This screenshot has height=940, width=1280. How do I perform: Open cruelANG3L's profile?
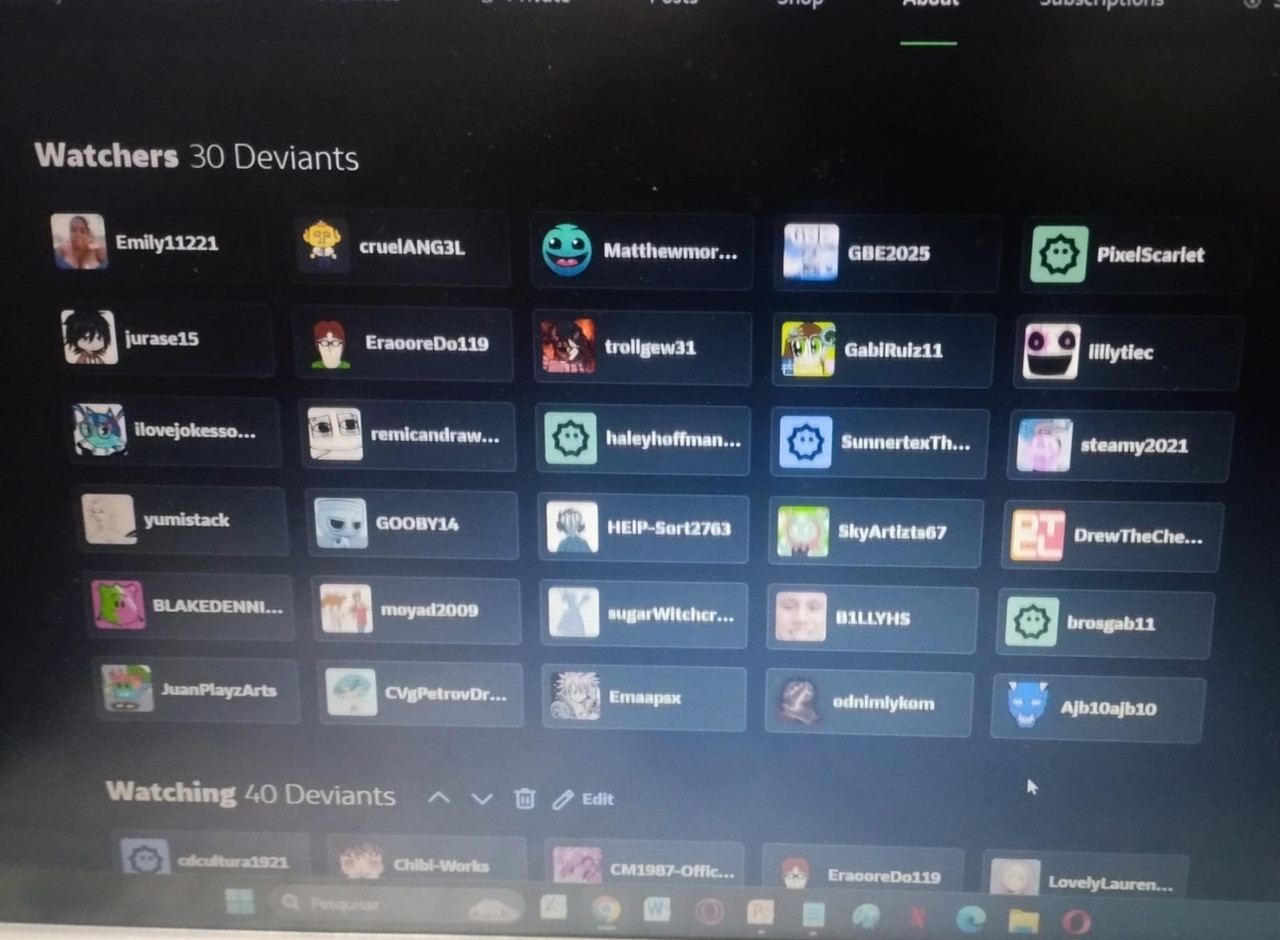pos(401,247)
